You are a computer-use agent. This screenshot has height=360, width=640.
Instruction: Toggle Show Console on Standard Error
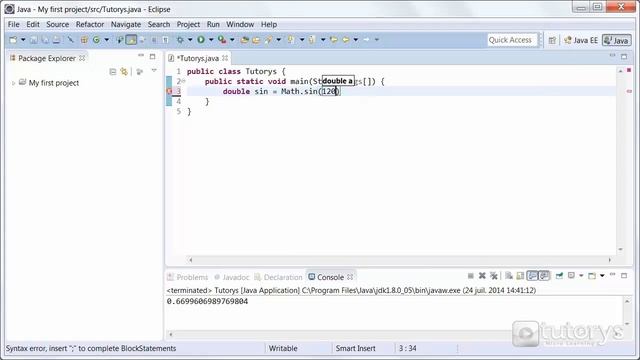click(x=544, y=276)
